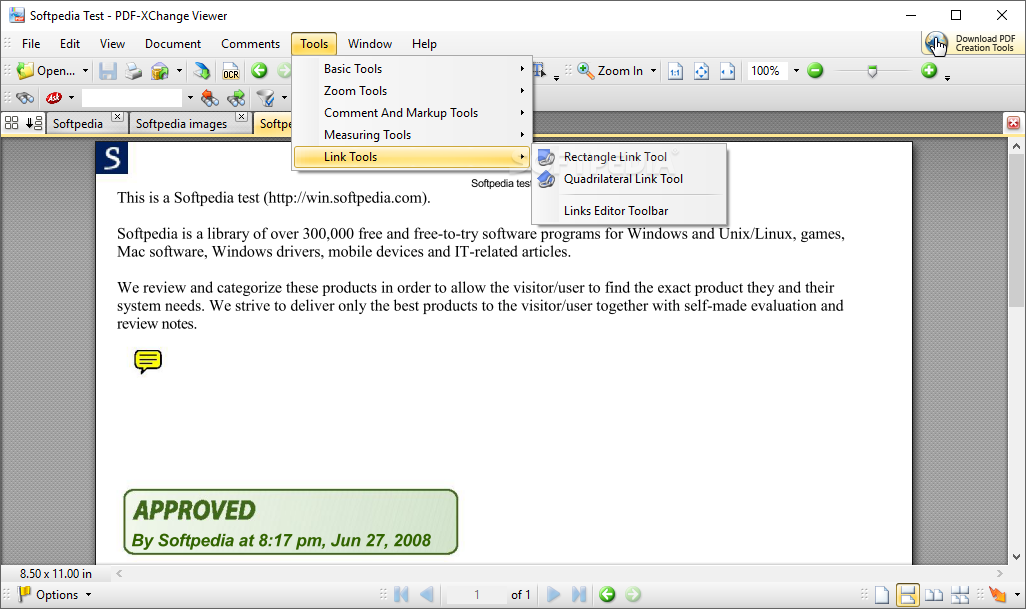Screen dimensions: 1026x609
Task: Click the green plus zoom in button
Action: [x=929, y=70]
